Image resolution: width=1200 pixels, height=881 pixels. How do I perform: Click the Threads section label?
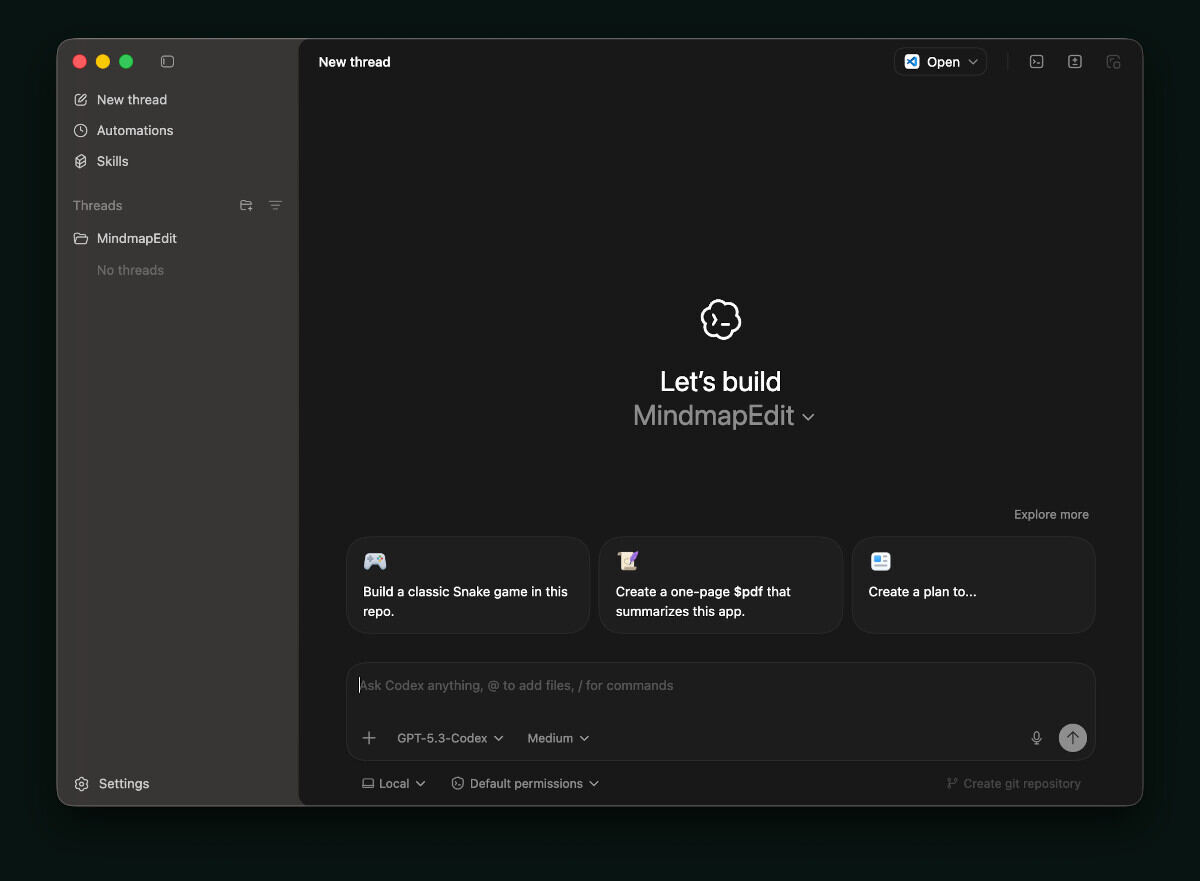(97, 206)
